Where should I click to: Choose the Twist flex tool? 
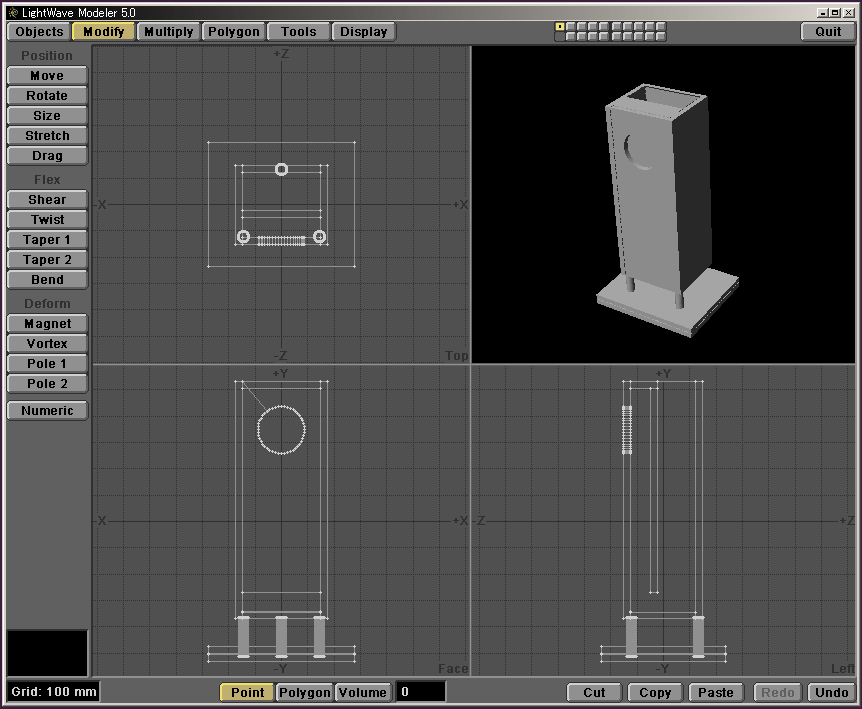47,220
